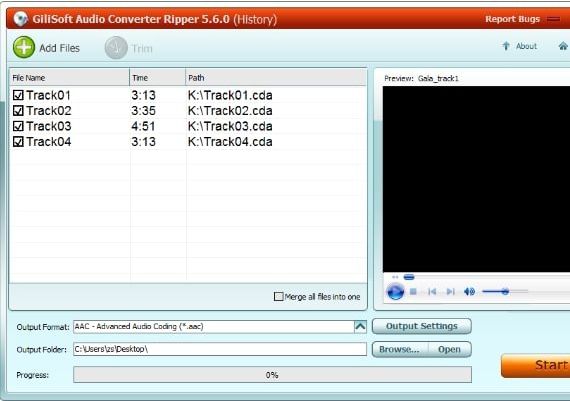Select the Track03 file name
The image size is (570, 401).
[49, 126]
